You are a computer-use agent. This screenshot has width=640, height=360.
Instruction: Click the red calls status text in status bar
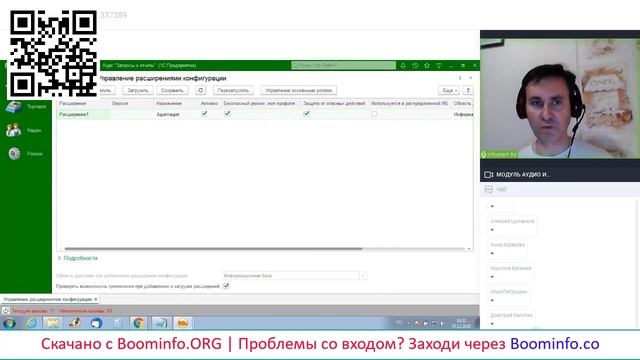pos(62,311)
